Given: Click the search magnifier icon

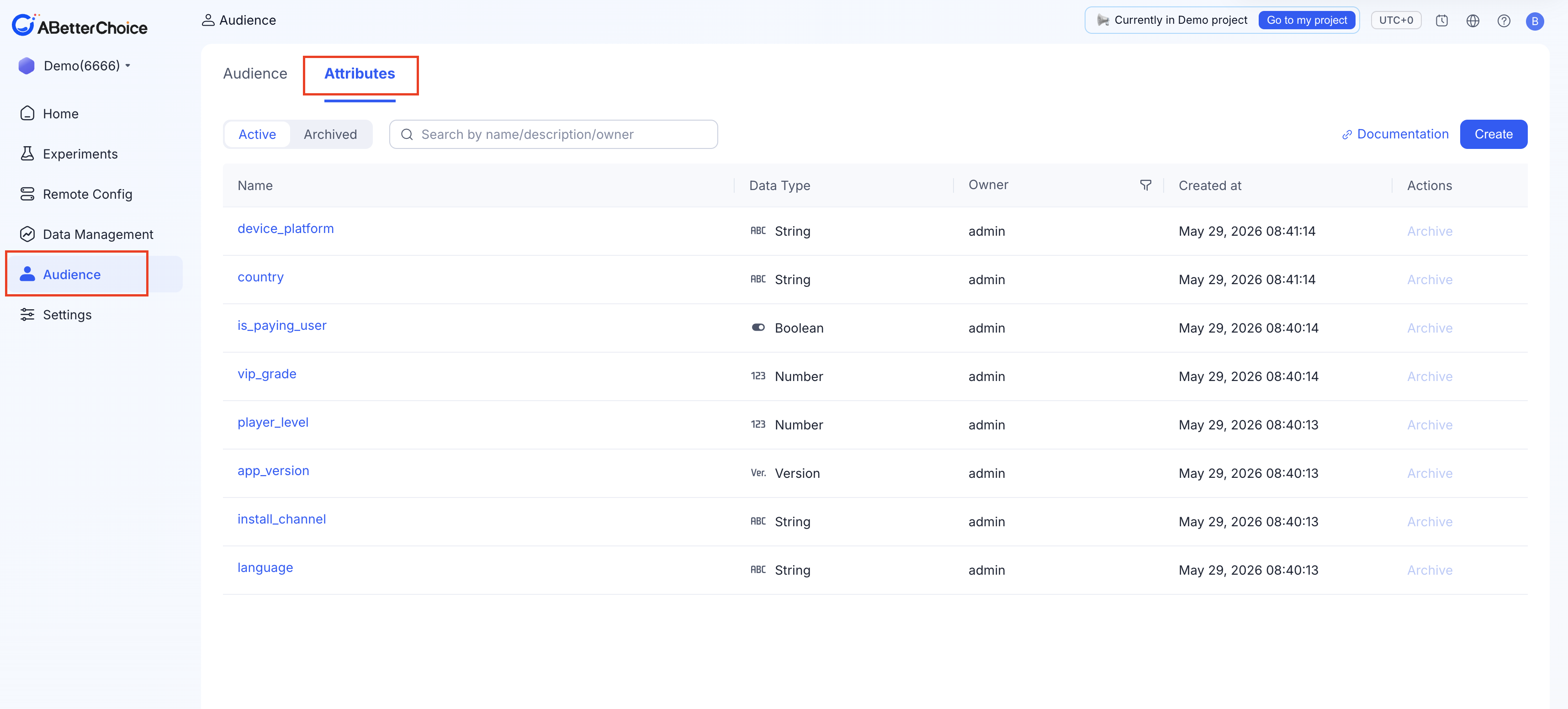Looking at the screenshot, I should pyautogui.click(x=407, y=134).
